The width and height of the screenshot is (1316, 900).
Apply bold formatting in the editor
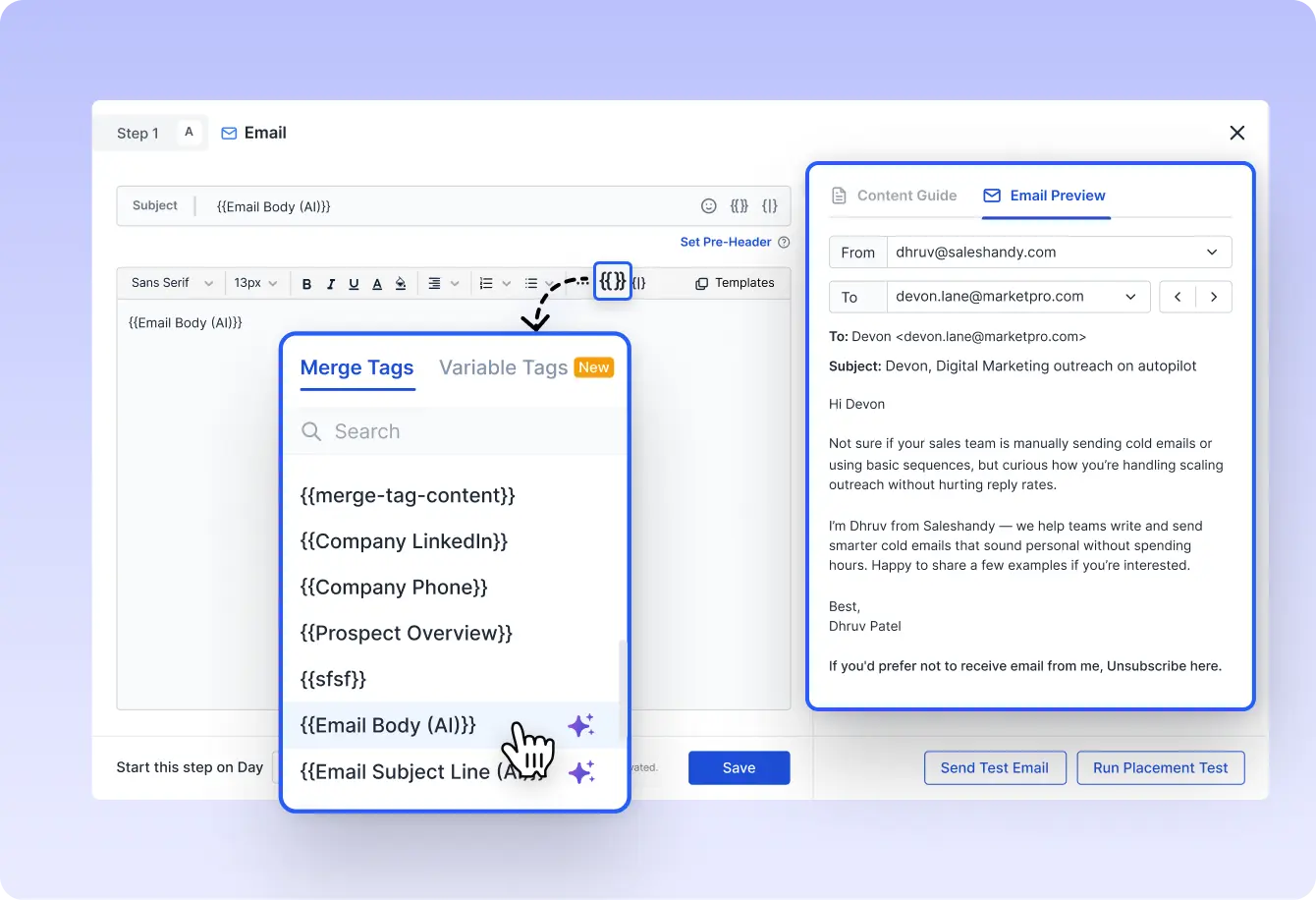[306, 284]
